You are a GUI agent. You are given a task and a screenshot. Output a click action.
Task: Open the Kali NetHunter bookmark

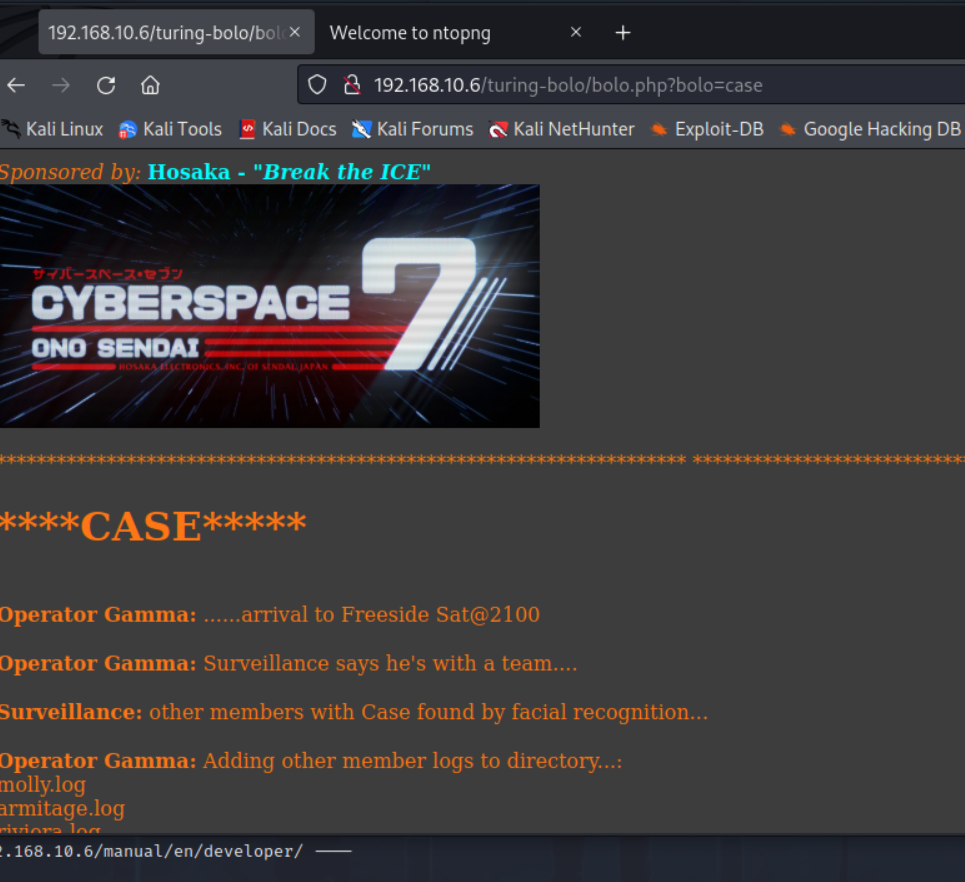coord(561,129)
